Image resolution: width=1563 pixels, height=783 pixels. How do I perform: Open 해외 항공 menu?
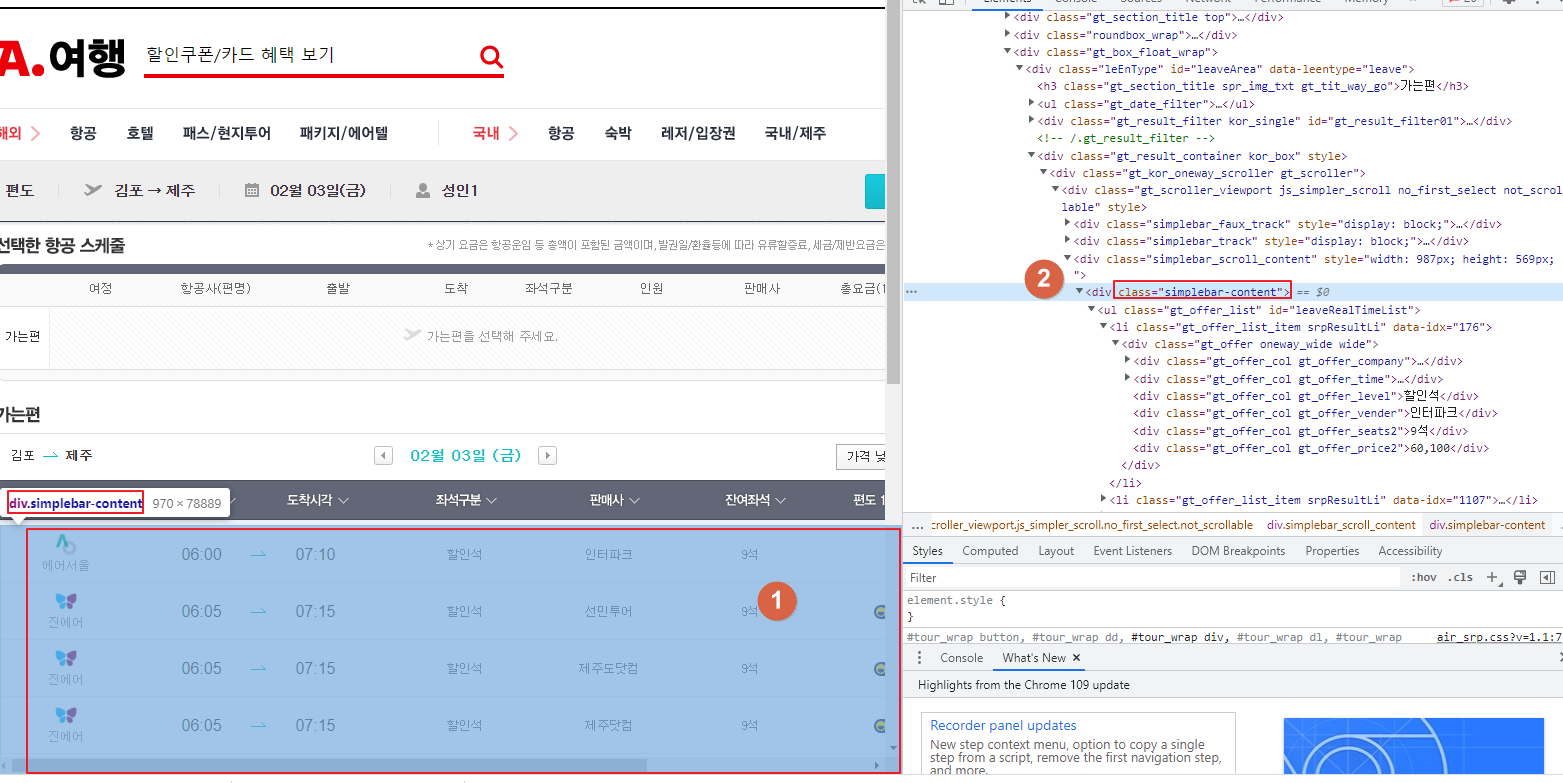tap(83, 133)
